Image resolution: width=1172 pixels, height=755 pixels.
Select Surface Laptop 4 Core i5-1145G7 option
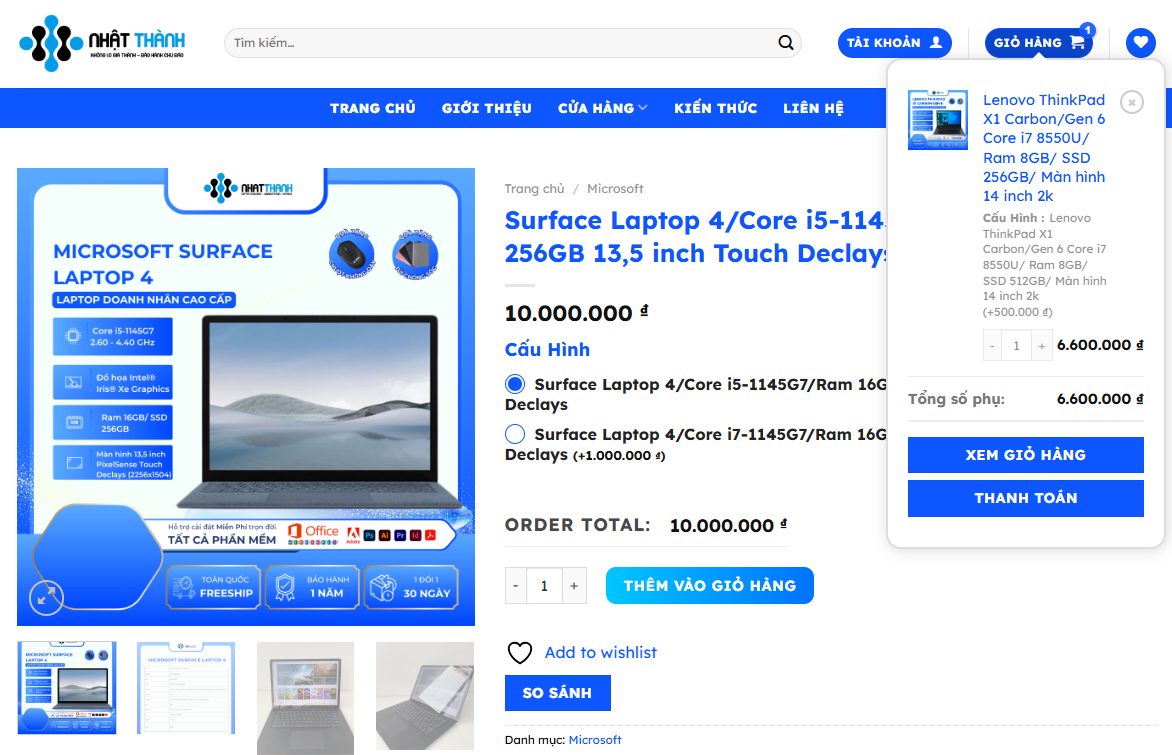[515, 384]
